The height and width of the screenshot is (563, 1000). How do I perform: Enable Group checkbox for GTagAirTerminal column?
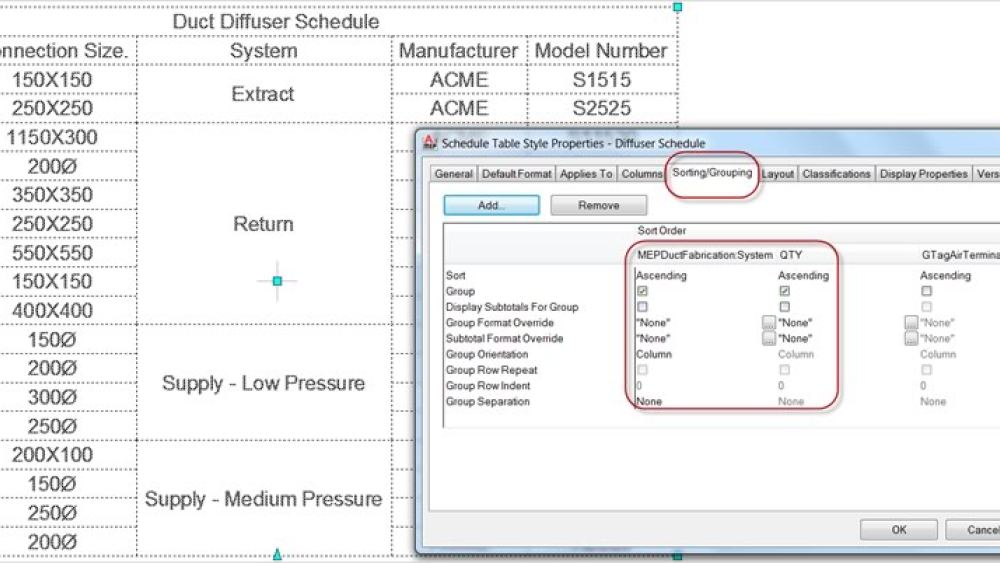[x=927, y=291]
